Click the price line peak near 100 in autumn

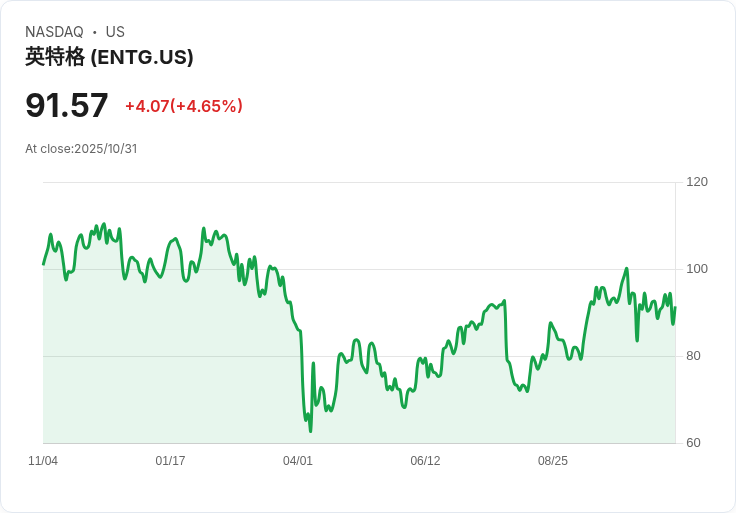pyautogui.click(x=627, y=269)
